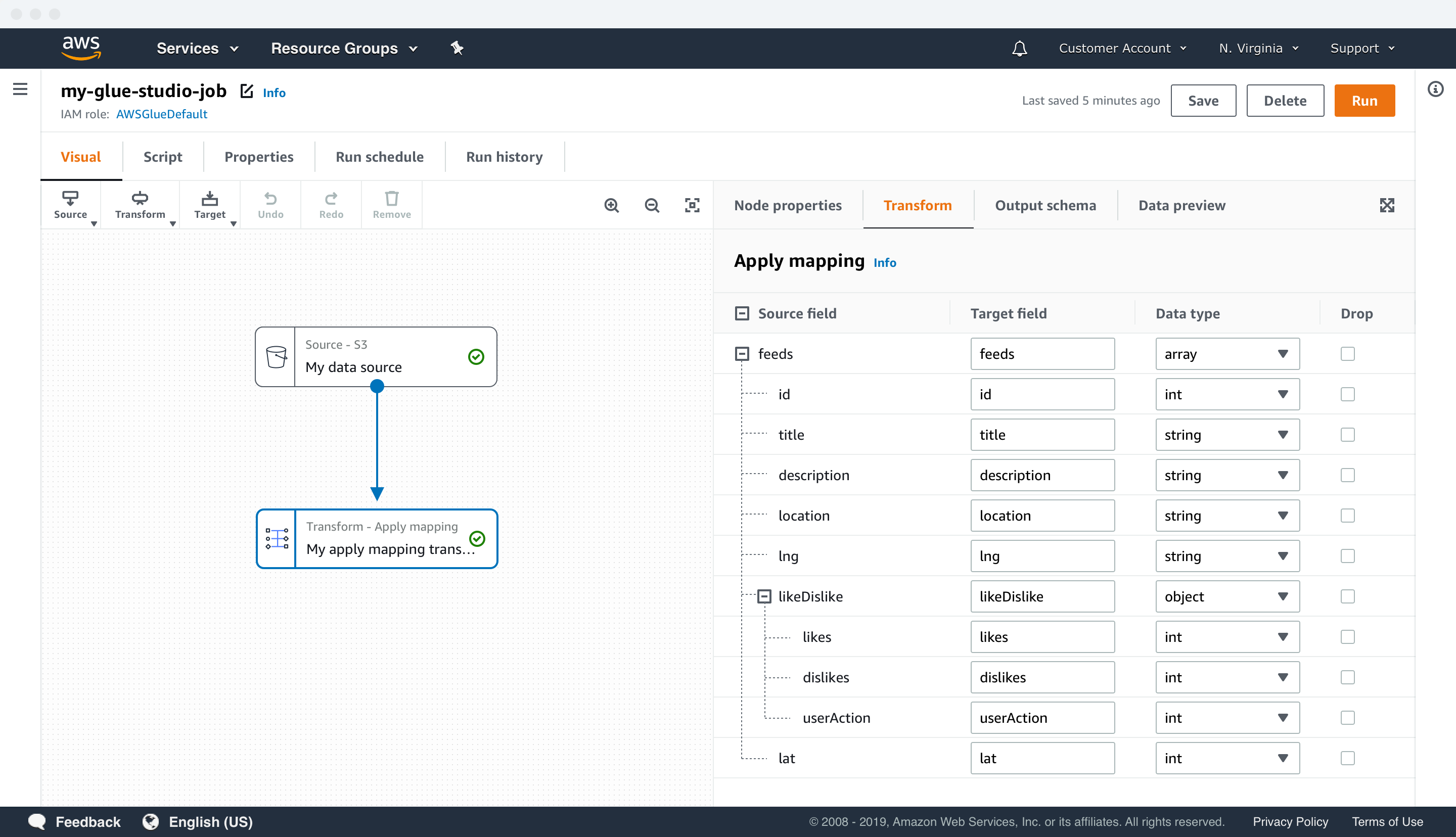Image resolution: width=1456 pixels, height=837 pixels.
Task: Select the Apply mapping transform node icon
Action: tap(277, 539)
